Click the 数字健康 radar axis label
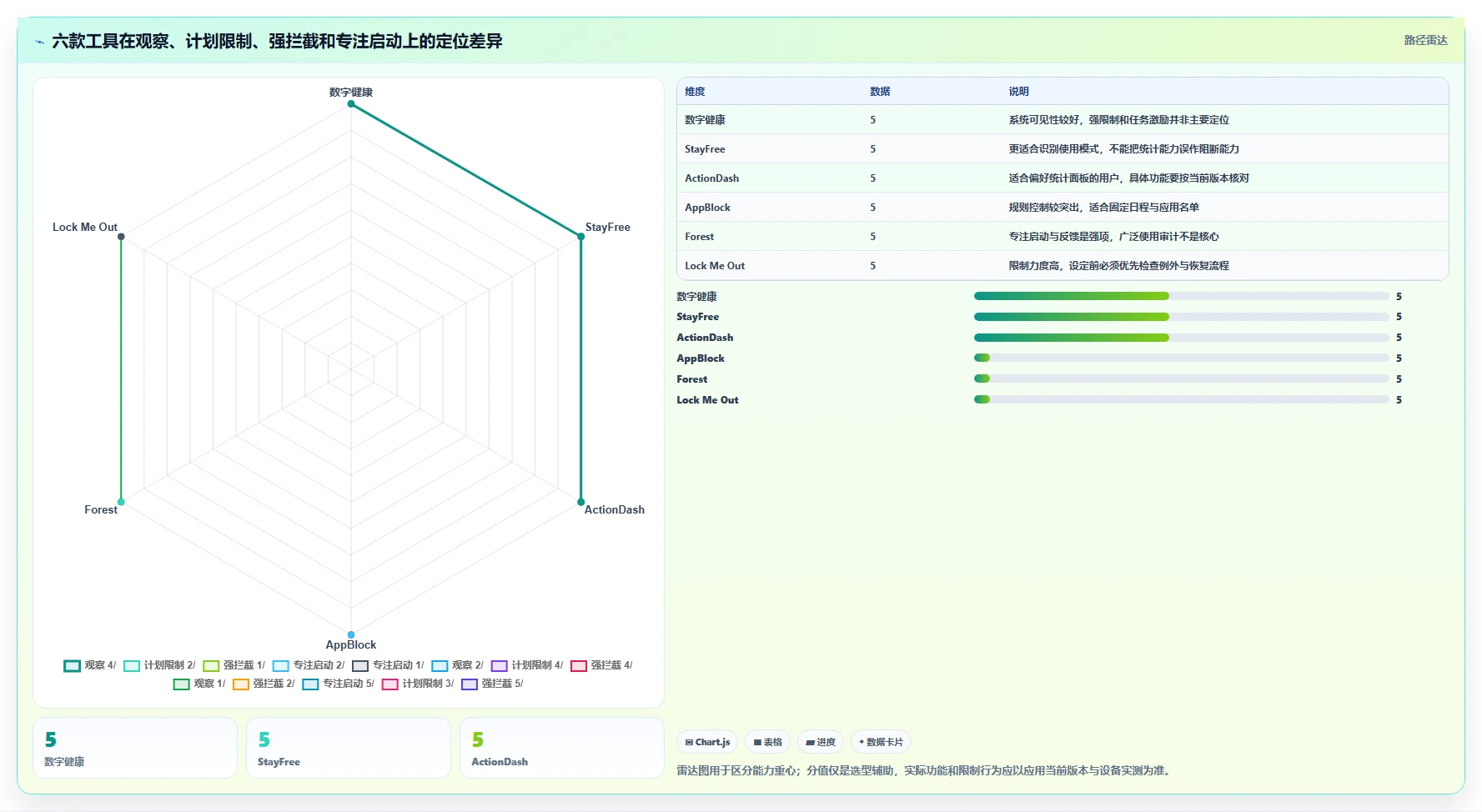Screen dimensions: 1482x812 pos(351,92)
